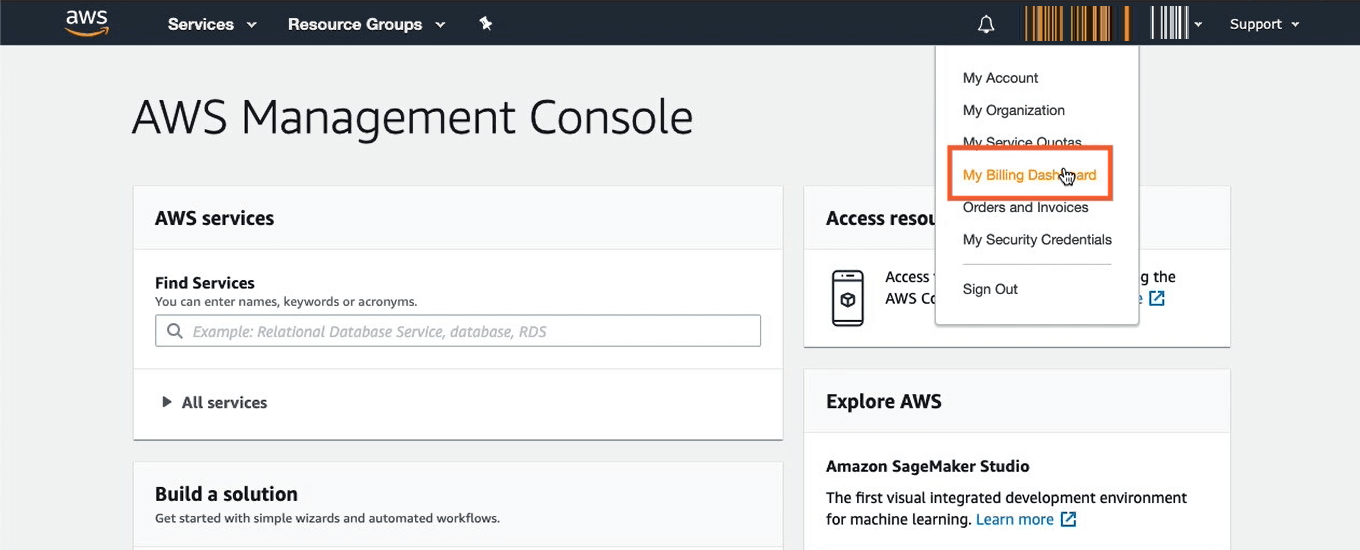Click the pin shortcut icon
1360x550 pixels.
click(486, 23)
